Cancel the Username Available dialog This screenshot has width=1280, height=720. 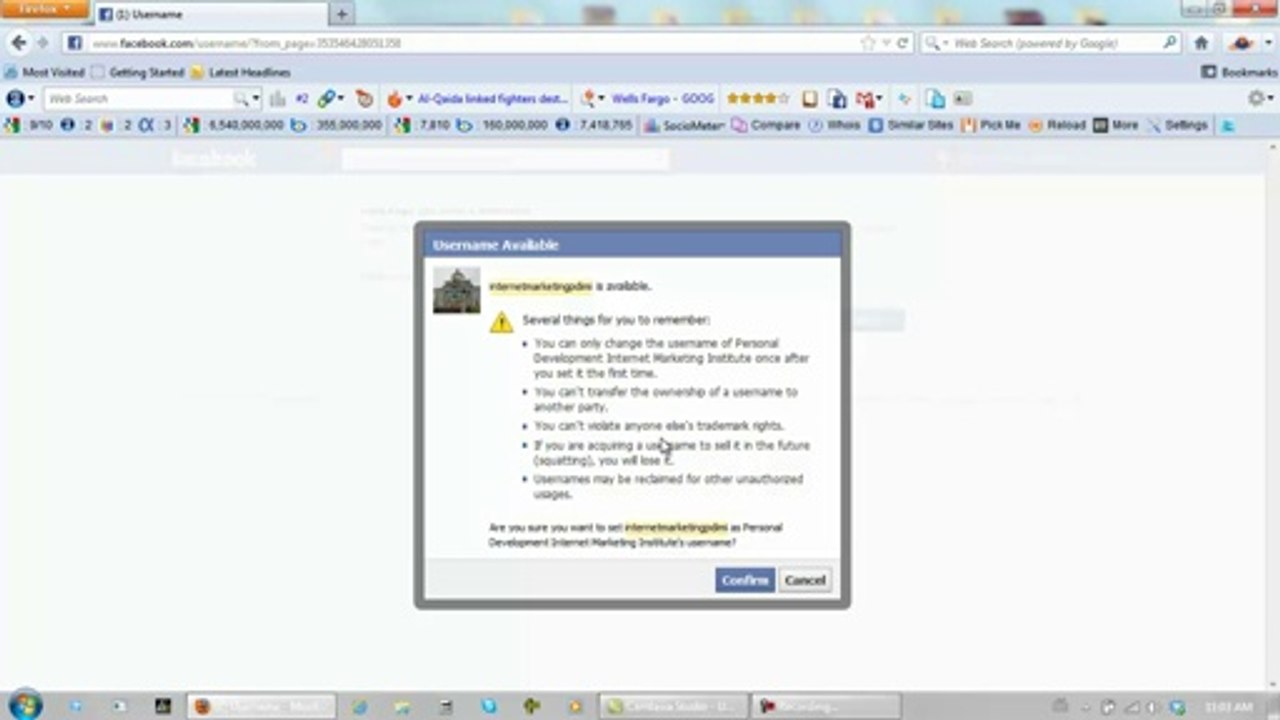805,580
